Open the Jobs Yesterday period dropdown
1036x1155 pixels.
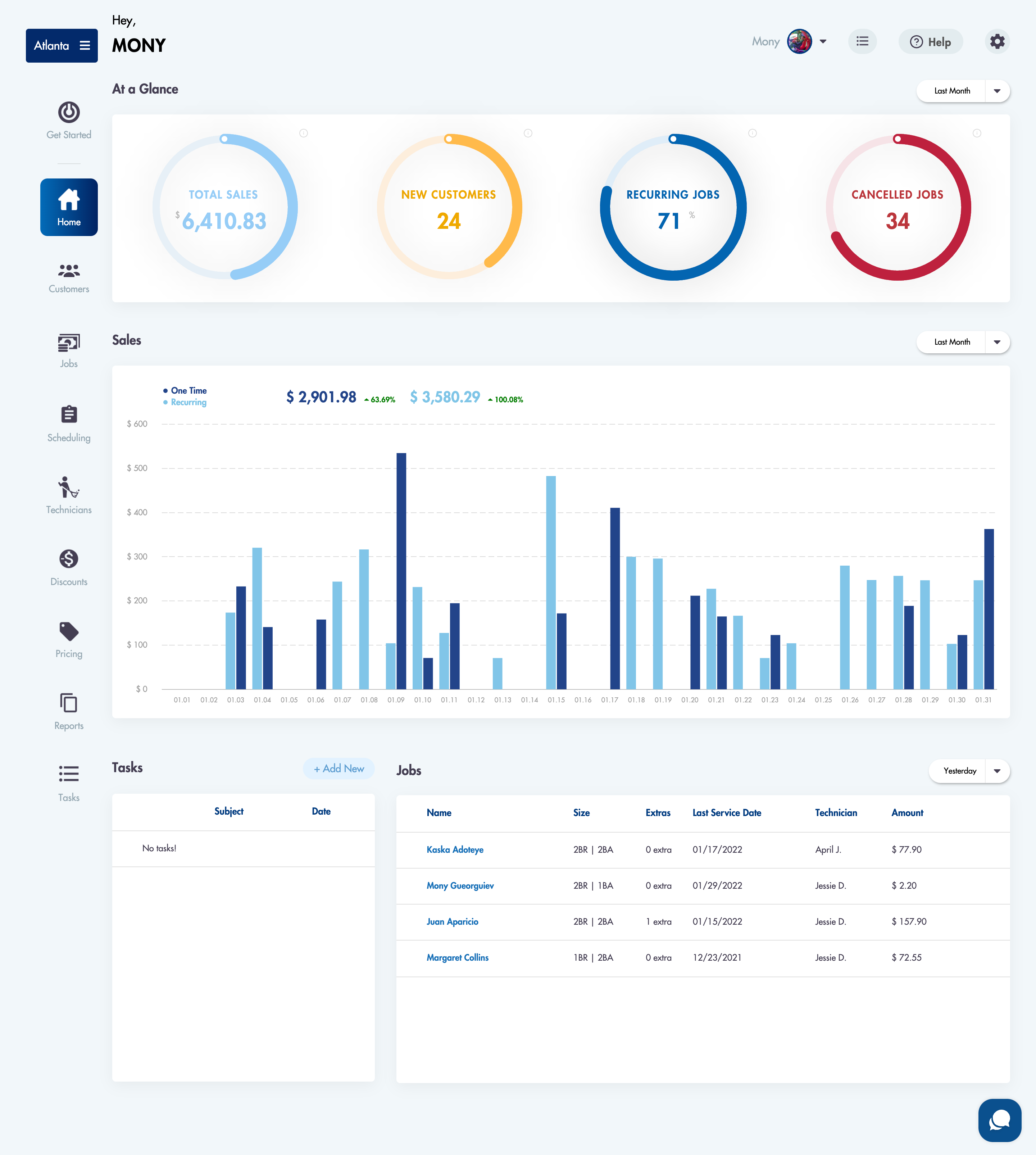997,771
